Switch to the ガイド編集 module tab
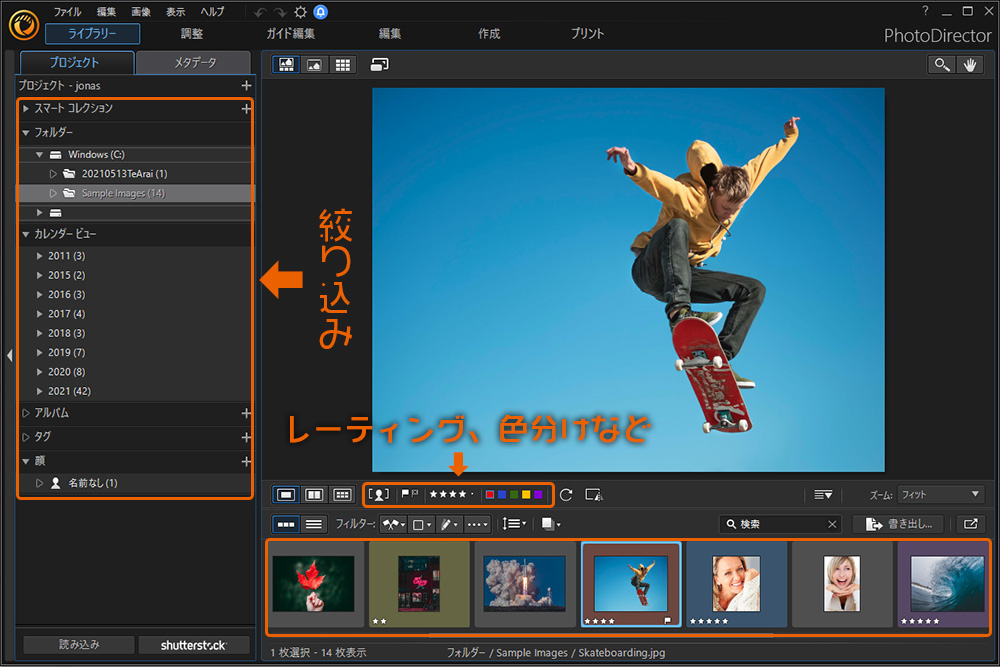The height and width of the screenshot is (667, 1000). pyautogui.click(x=290, y=34)
